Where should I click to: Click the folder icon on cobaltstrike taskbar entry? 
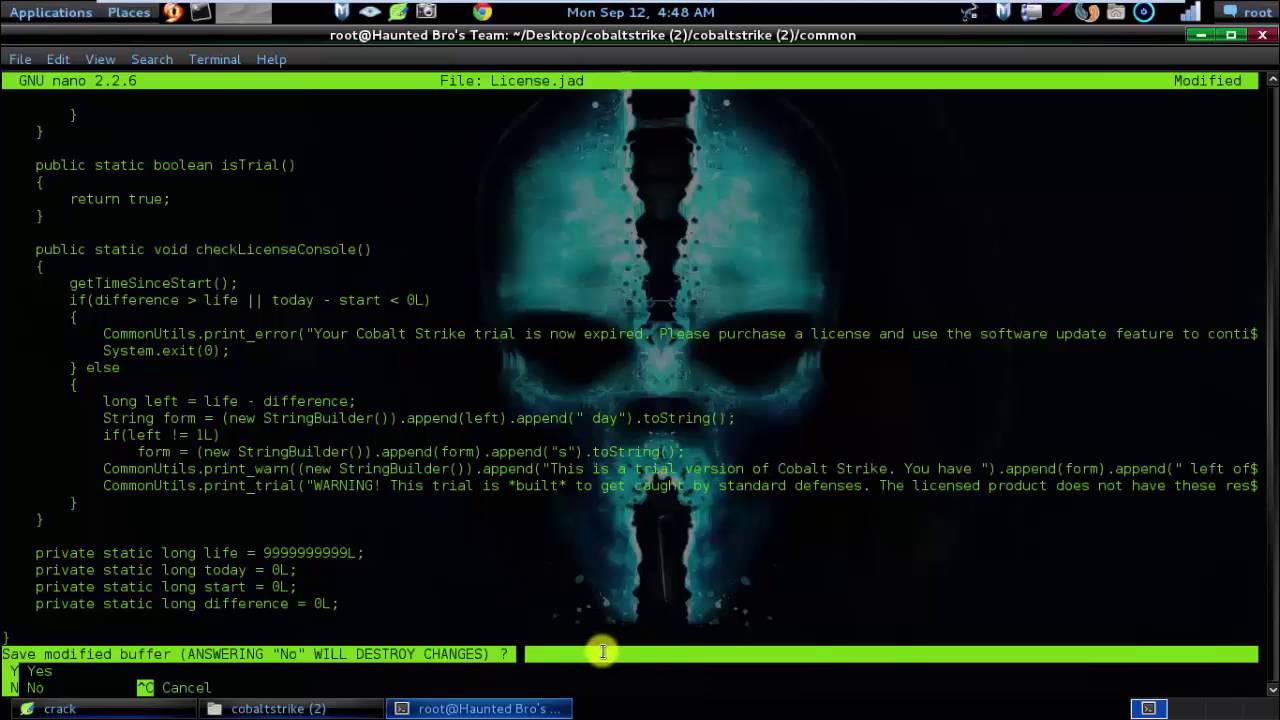[215, 708]
